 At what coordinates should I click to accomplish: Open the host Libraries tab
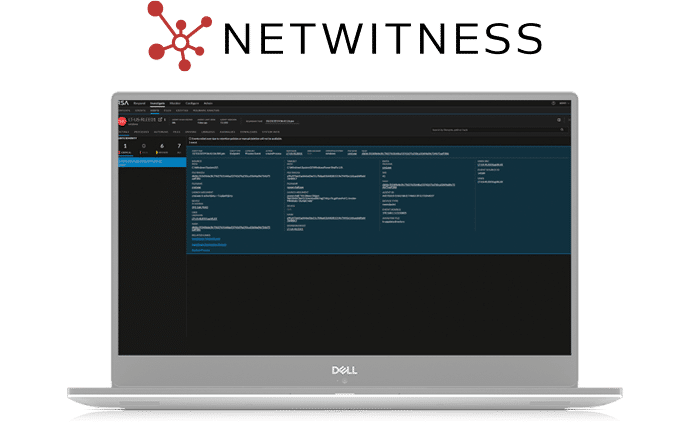coord(208,132)
